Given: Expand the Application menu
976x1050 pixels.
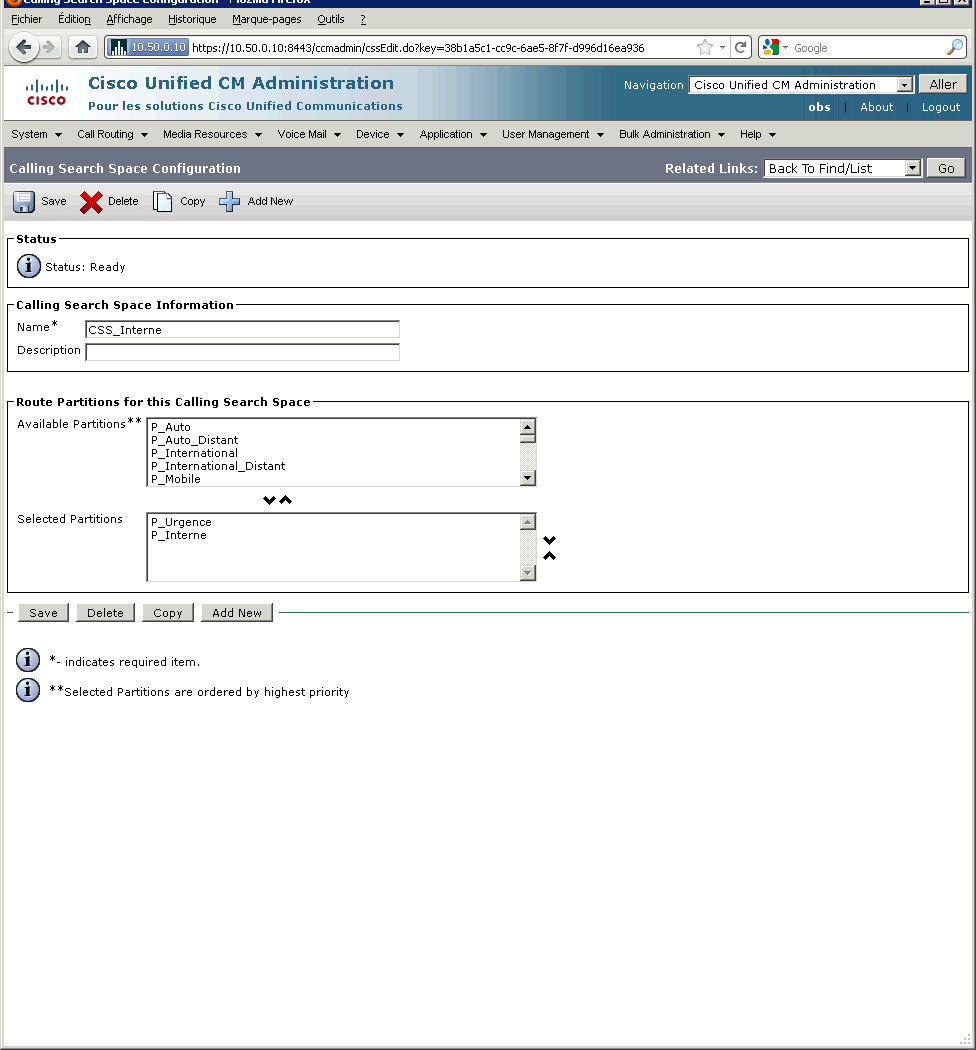Looking at the screenshot, I should coord(453,135).
